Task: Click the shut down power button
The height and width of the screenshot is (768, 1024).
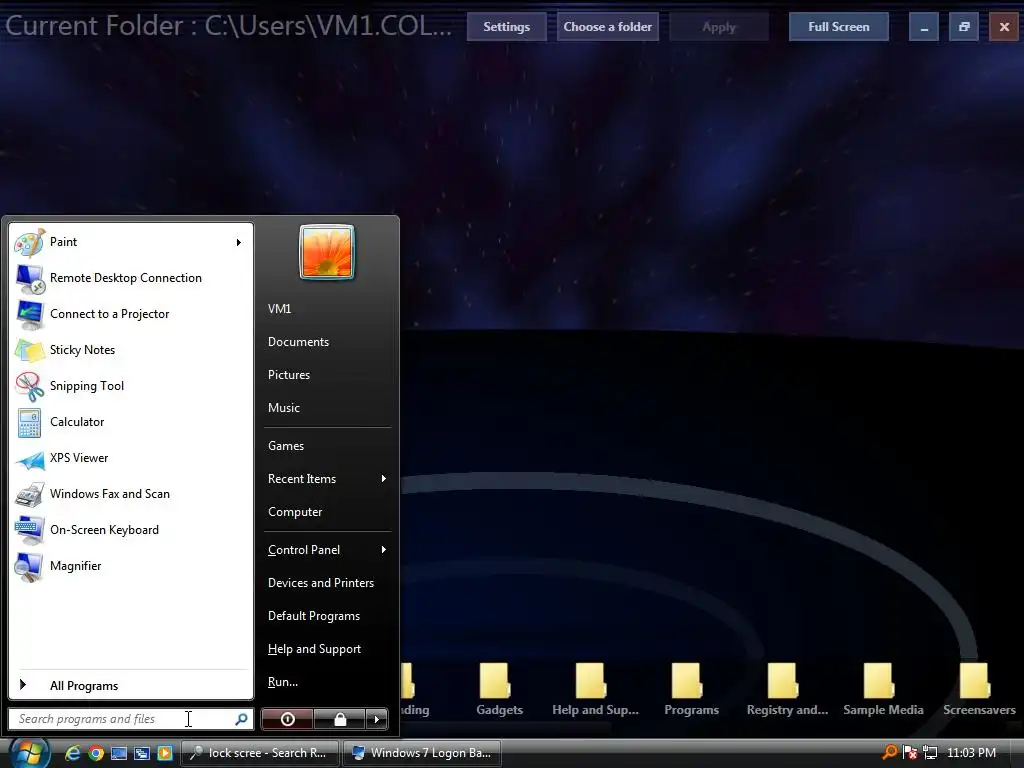Action: [287, 719]
